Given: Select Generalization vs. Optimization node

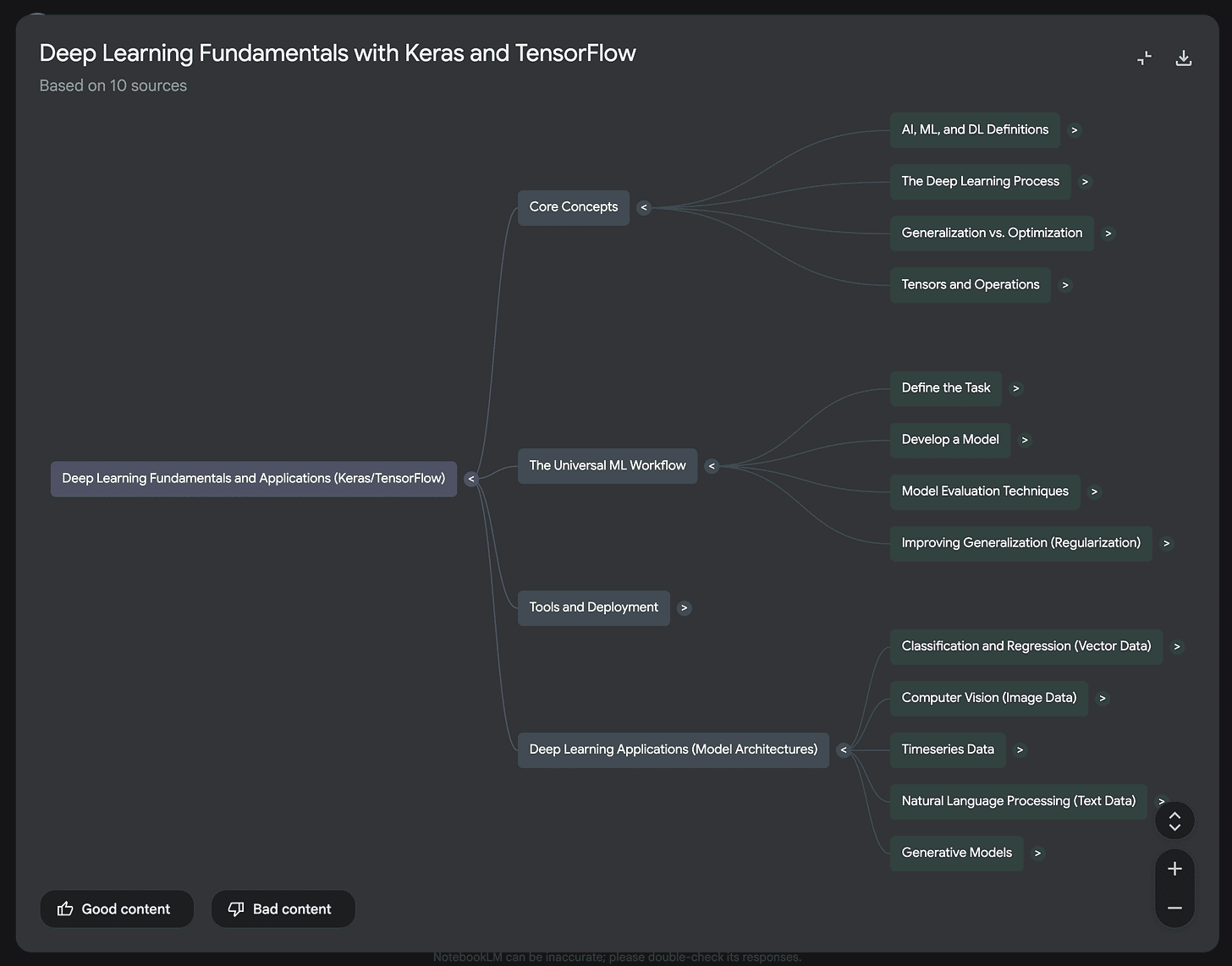Looking at the screenshot, I should click(x=992, y=233).
